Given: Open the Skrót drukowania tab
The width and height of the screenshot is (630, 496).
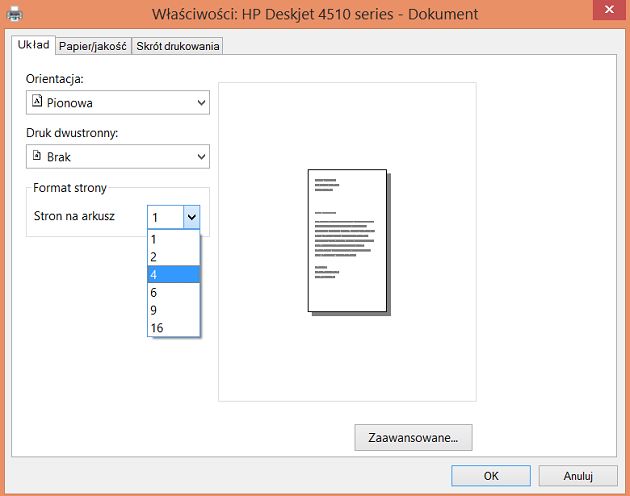Looking at the screenshot, I should click(x=178, y=46).
